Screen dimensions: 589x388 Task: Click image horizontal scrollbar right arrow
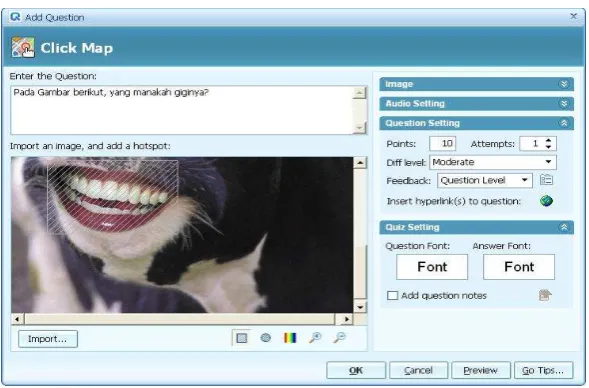pos(346,319)
